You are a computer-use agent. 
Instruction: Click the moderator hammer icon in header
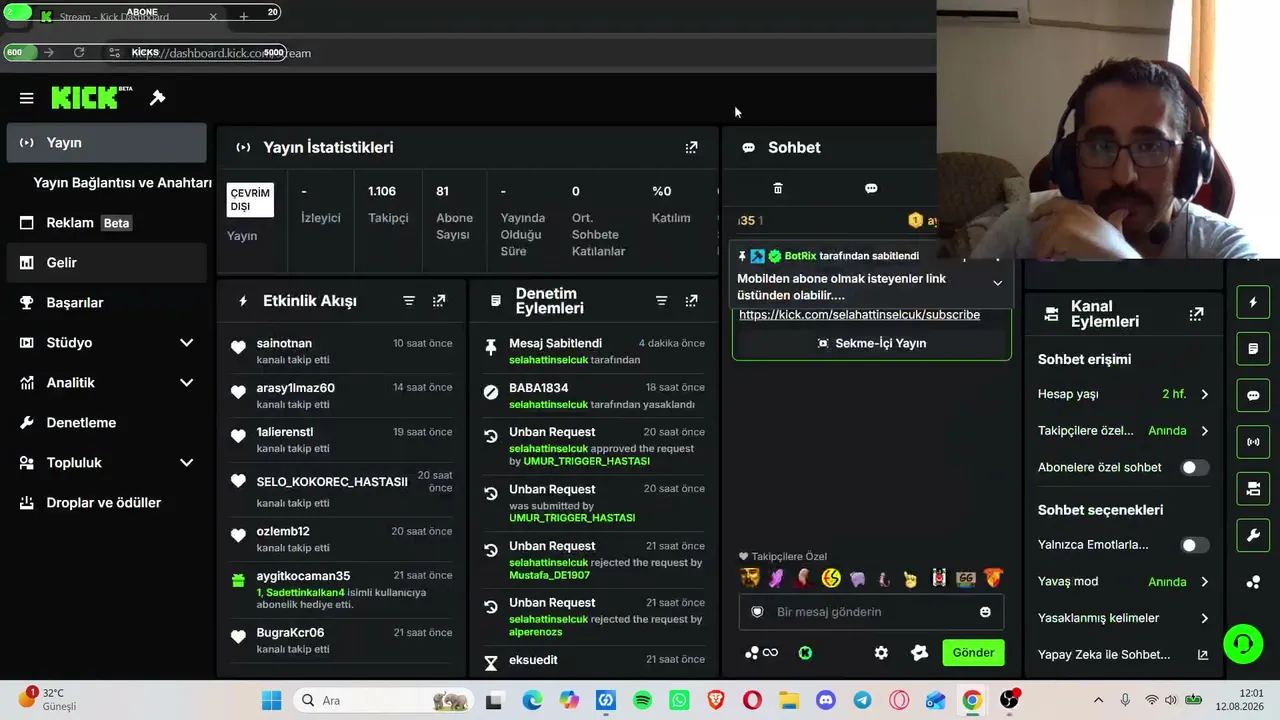tap(157, 98)
